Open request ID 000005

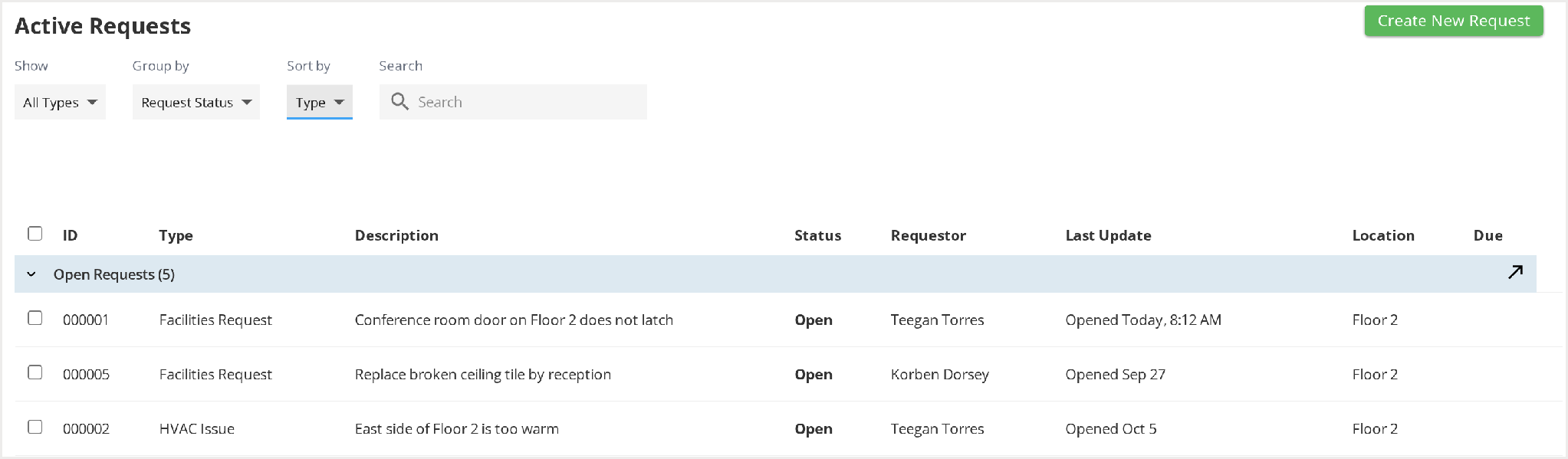(86, 374)
